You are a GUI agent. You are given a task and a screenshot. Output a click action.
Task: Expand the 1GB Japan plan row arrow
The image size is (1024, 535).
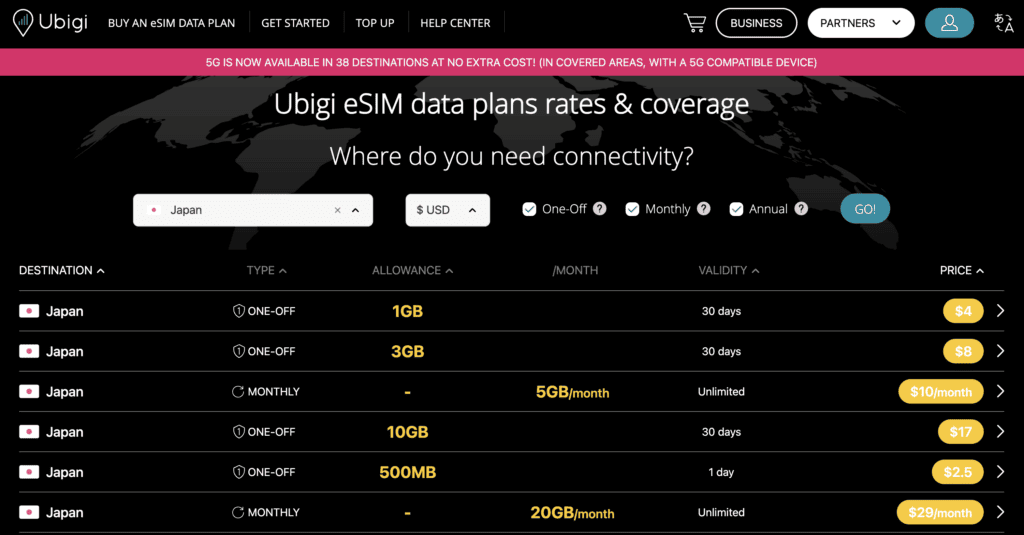click(x=1000, y=311)
